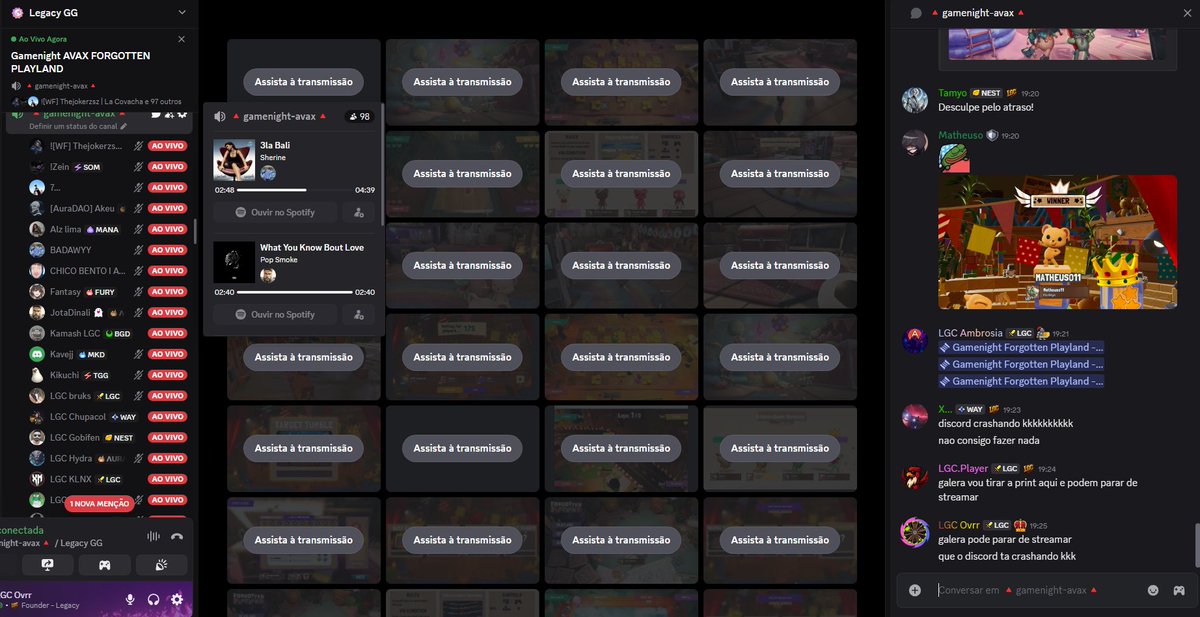Screen dimensions: 1200x617
Task: Play 3la Bali via Ouvir no Spotify
Action: click(276, 211)
